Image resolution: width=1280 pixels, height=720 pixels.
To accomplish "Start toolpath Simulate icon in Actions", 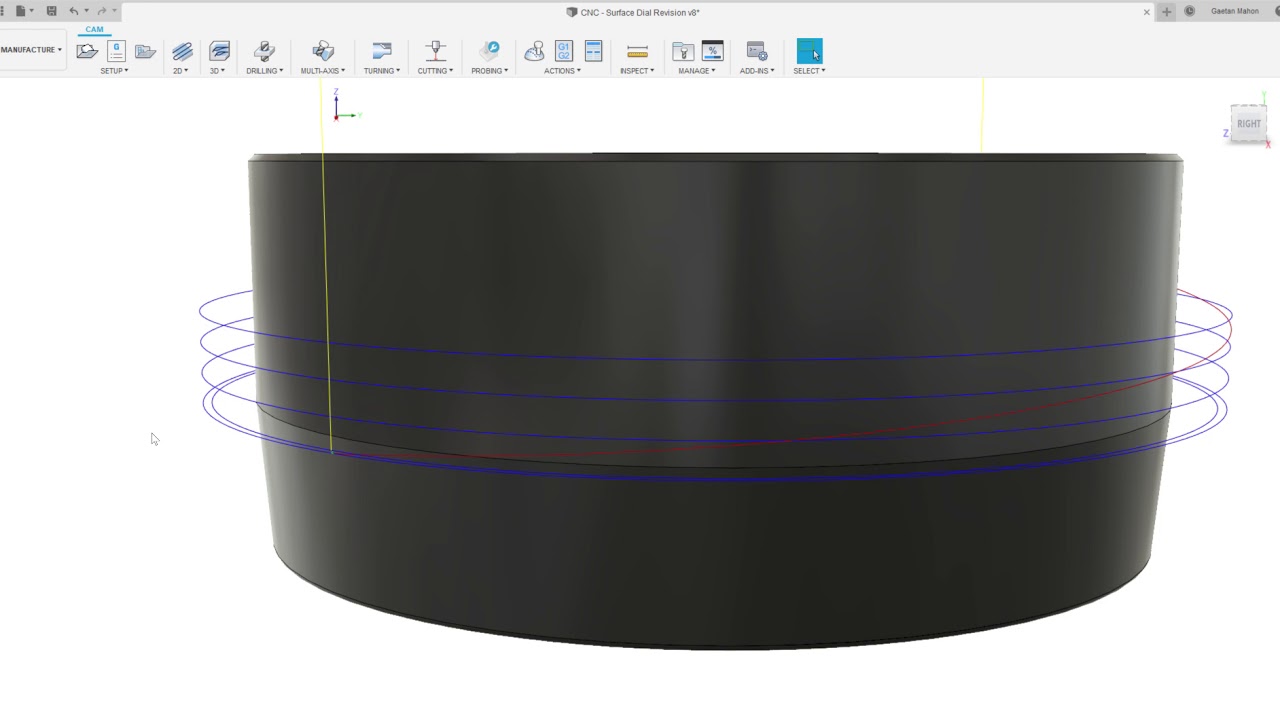I will (x=535, y=51).
